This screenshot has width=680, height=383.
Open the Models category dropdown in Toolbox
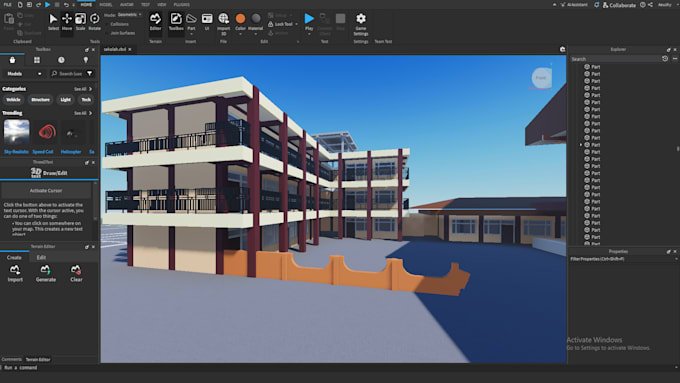click(x=24, y=74)
